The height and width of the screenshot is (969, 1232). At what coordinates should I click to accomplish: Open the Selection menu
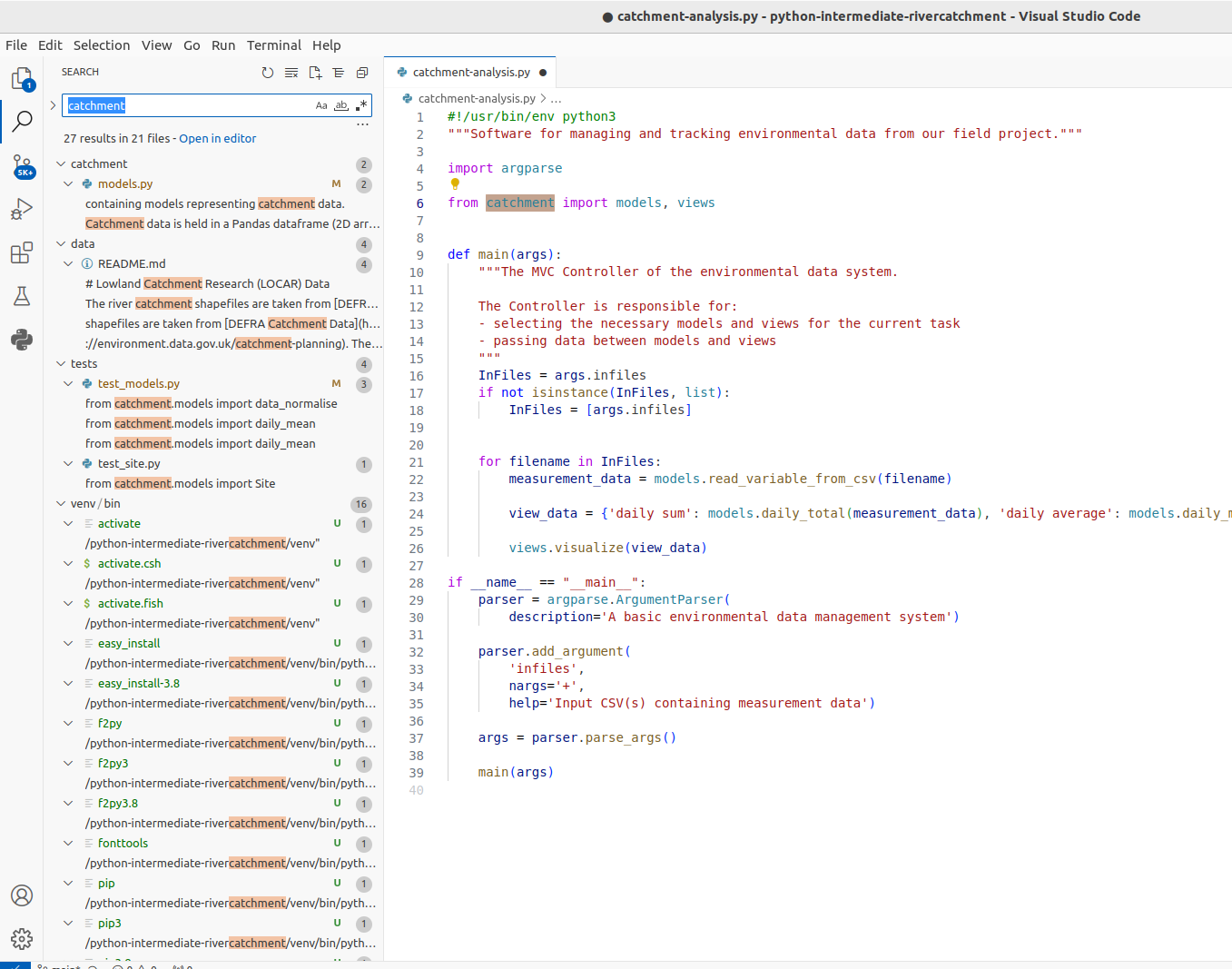coord(102,45)
